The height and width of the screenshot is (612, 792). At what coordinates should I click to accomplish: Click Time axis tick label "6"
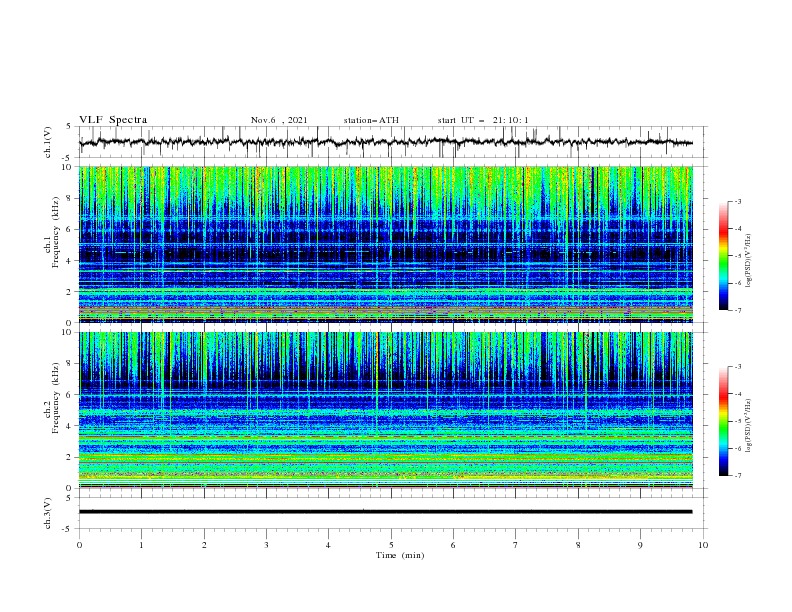tap(453, 545)
